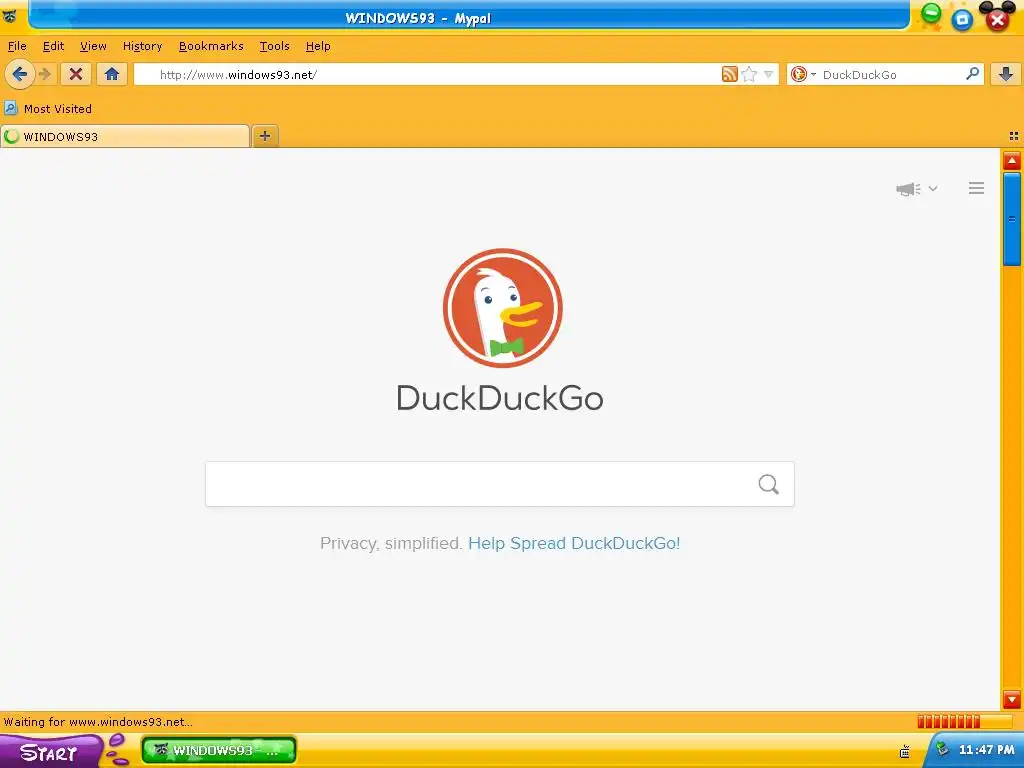Follow the Help Spread DuckDuckGo! link
This screenshot has height=768, width=1024.
tap(574, 543)
